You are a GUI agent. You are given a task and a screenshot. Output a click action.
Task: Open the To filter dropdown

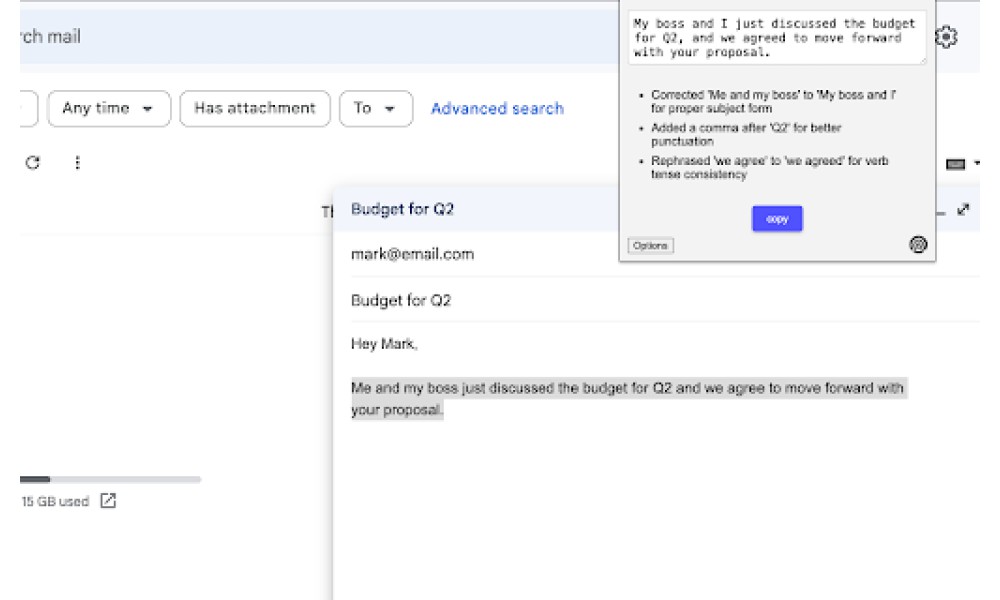[x=376, y=108]
